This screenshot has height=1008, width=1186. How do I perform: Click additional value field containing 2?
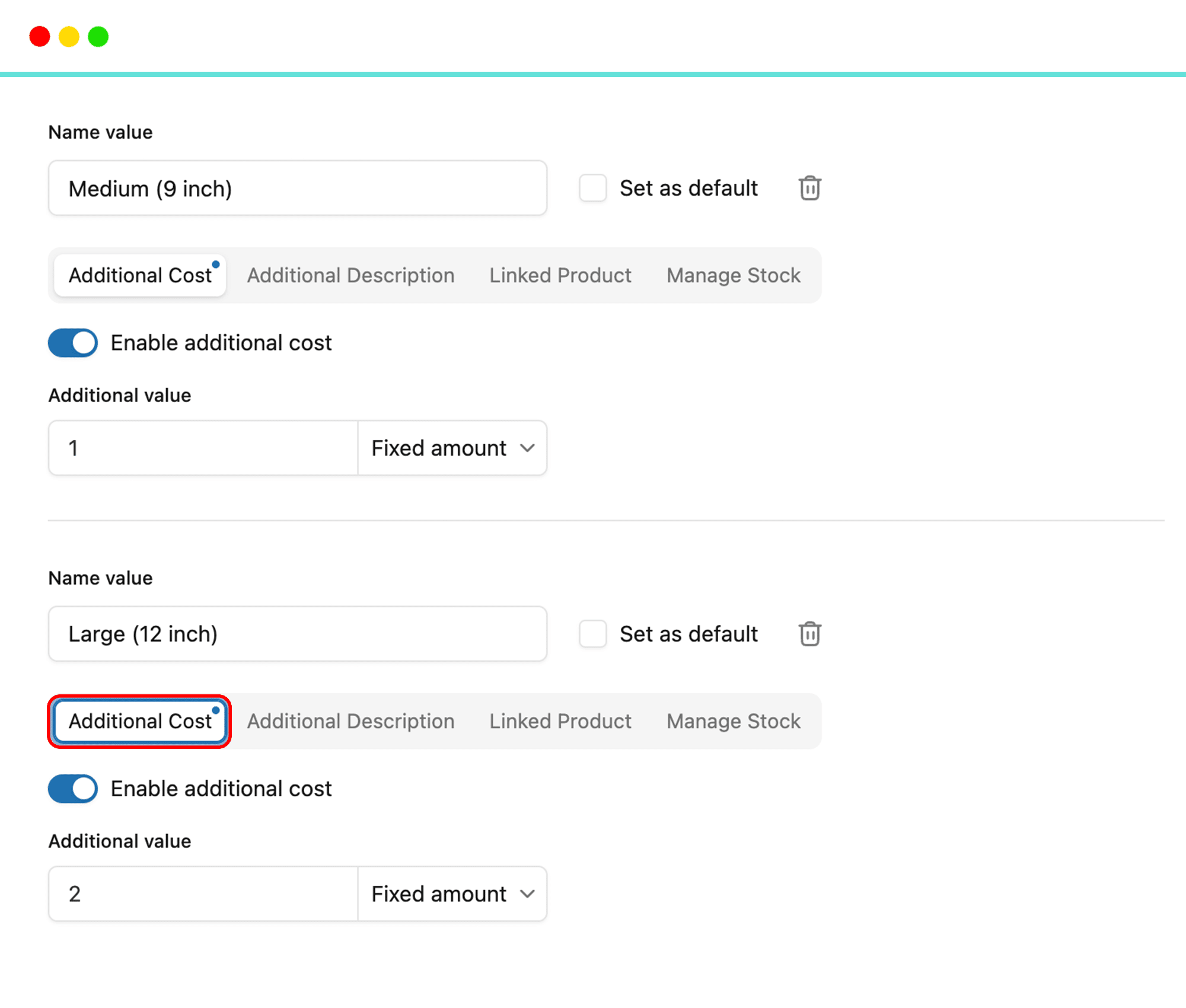pos(203,894)
